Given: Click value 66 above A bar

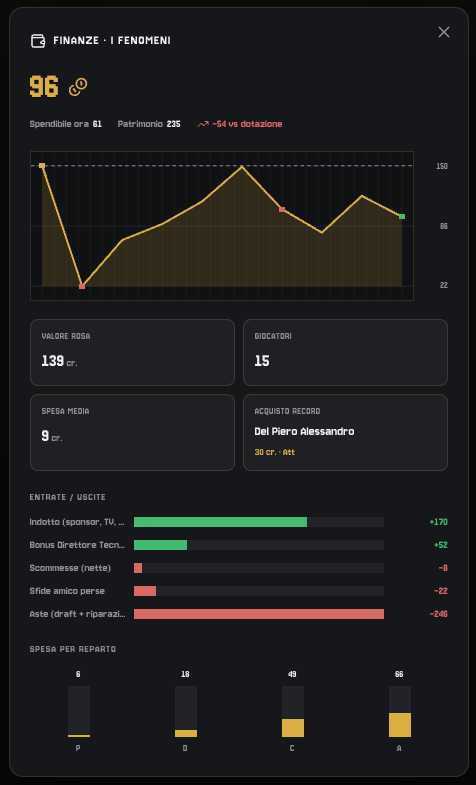Looking at the screenshot, I should point(399,674).
